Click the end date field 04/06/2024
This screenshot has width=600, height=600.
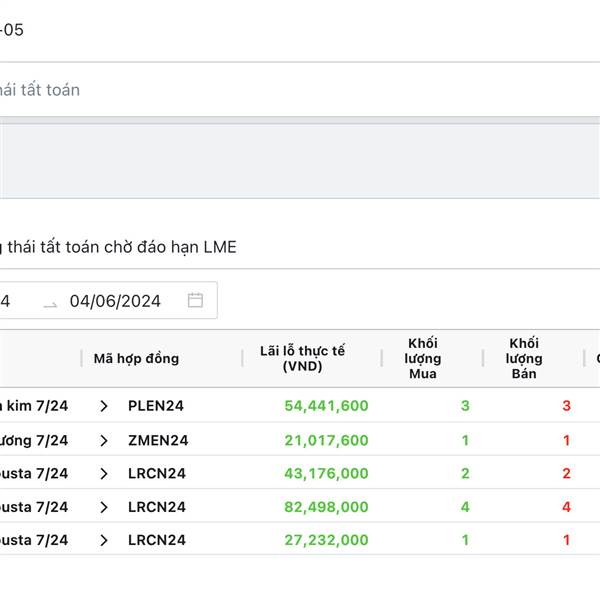pyautogui.click(x=115, y=301)
